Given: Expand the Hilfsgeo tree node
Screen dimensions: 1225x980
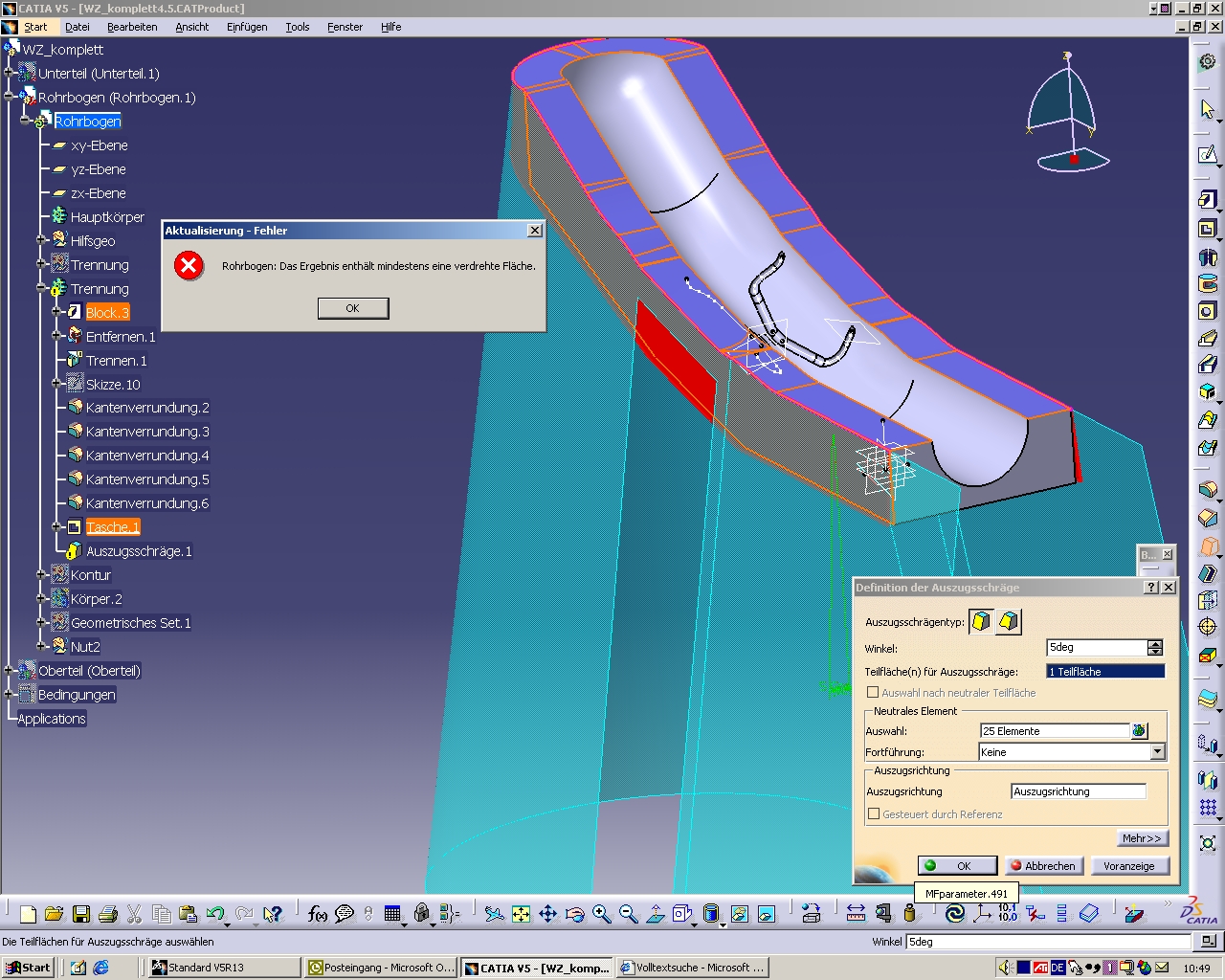Looking at the screenshot, I should 41,240.
